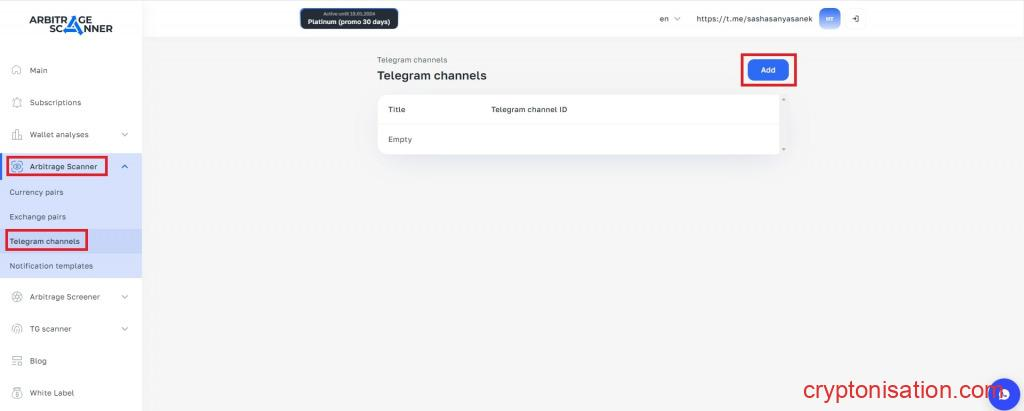1024x411 pixels.
Task: Open the en language dropdown
Action: [669, 19]
